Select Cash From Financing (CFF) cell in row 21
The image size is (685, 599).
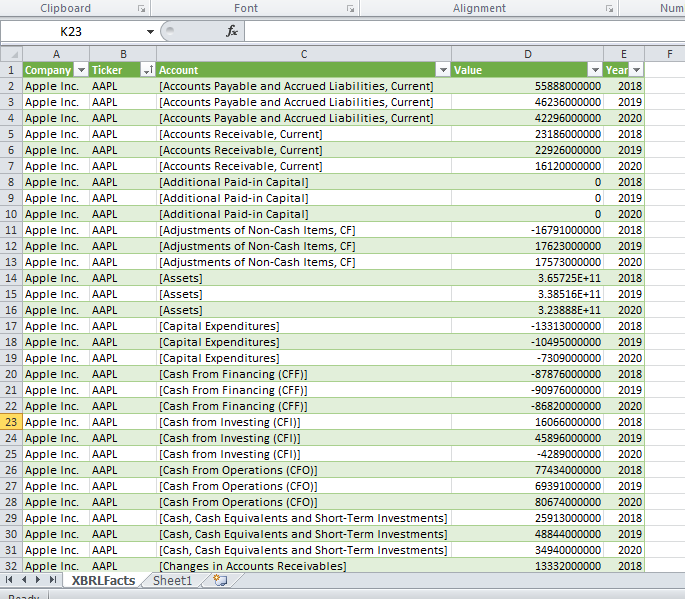point(304,390)
